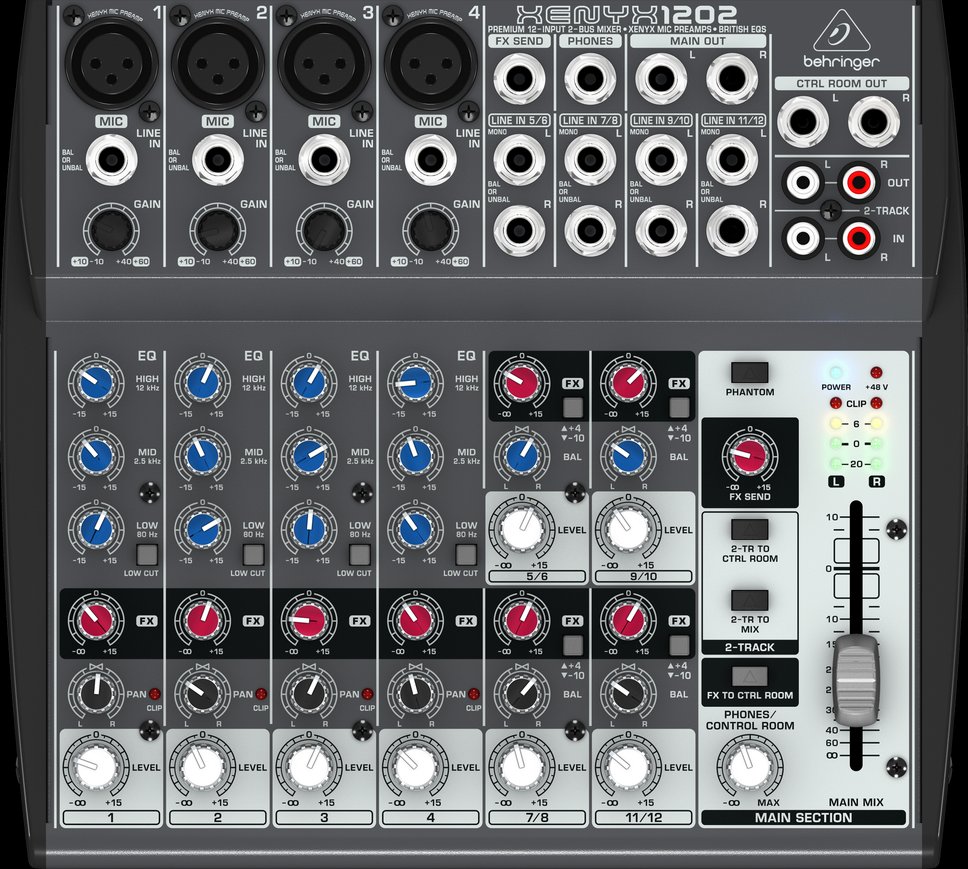Click the channel 5/6 BAL knob

522,456
